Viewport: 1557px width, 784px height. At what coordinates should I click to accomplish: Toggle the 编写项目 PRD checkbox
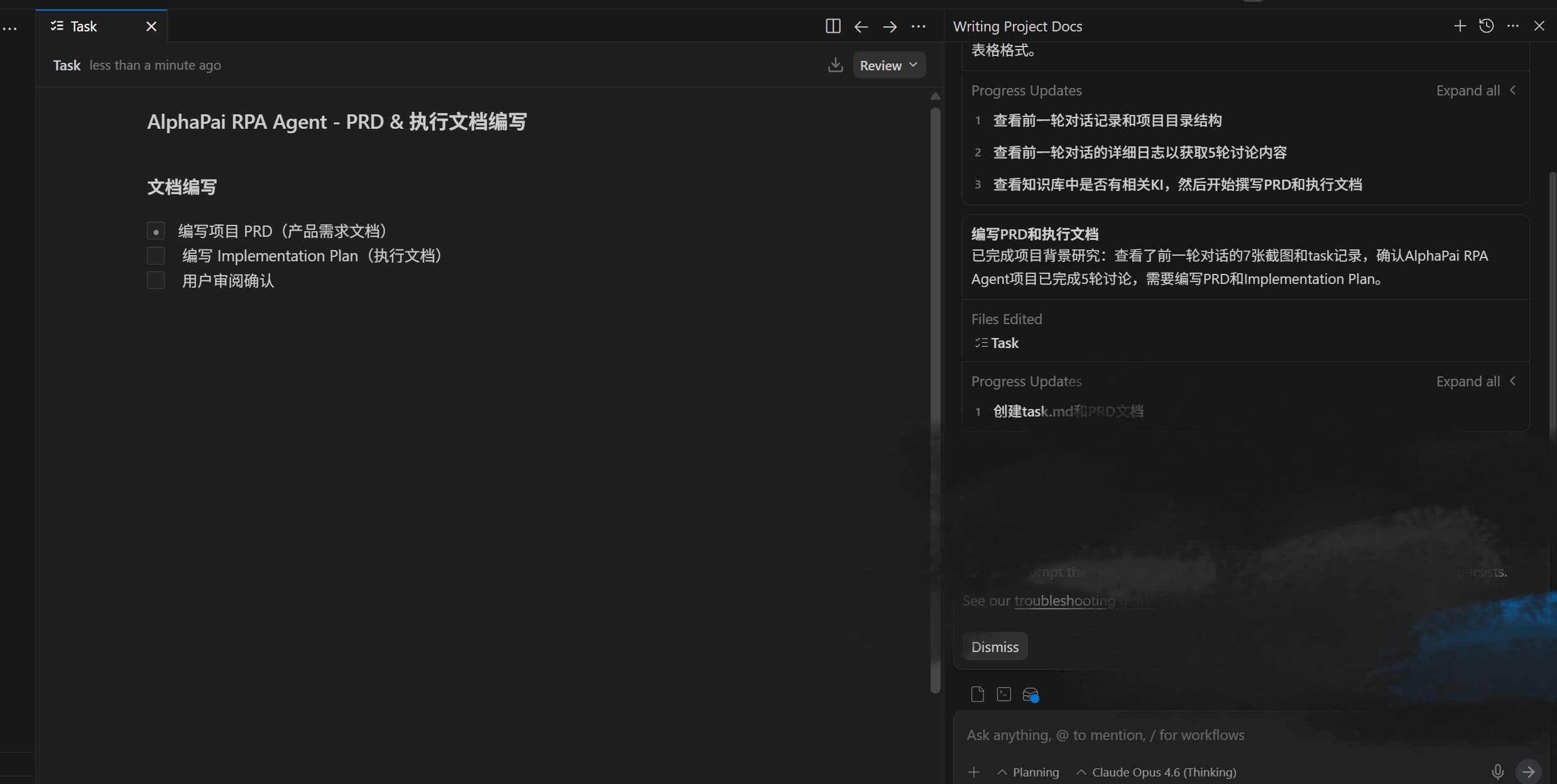pos(156,231)
